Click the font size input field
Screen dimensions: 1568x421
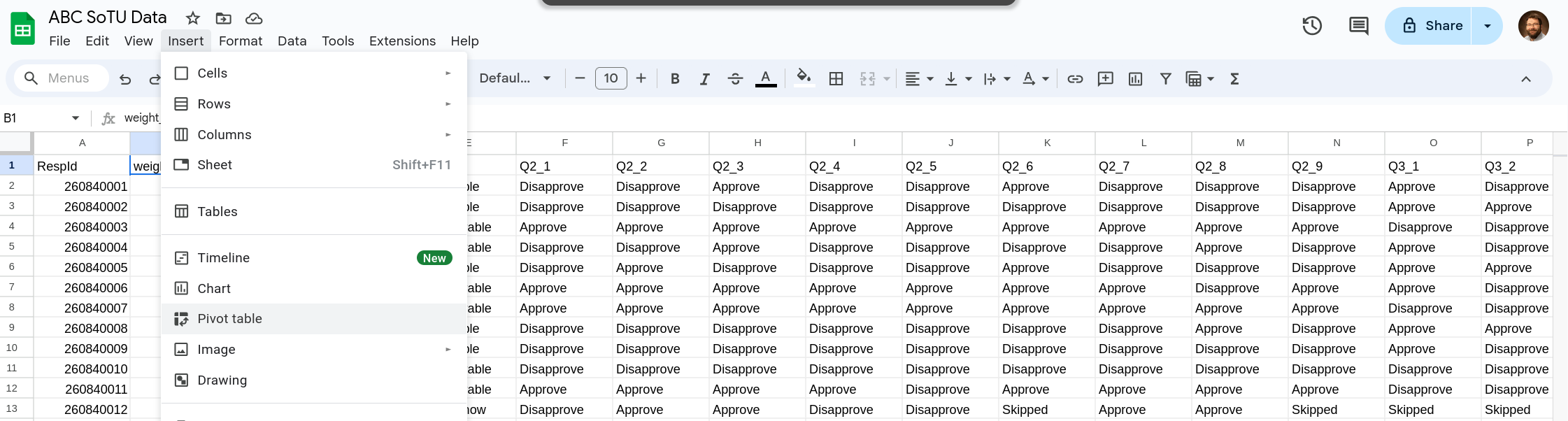click(x=611, y=78)
